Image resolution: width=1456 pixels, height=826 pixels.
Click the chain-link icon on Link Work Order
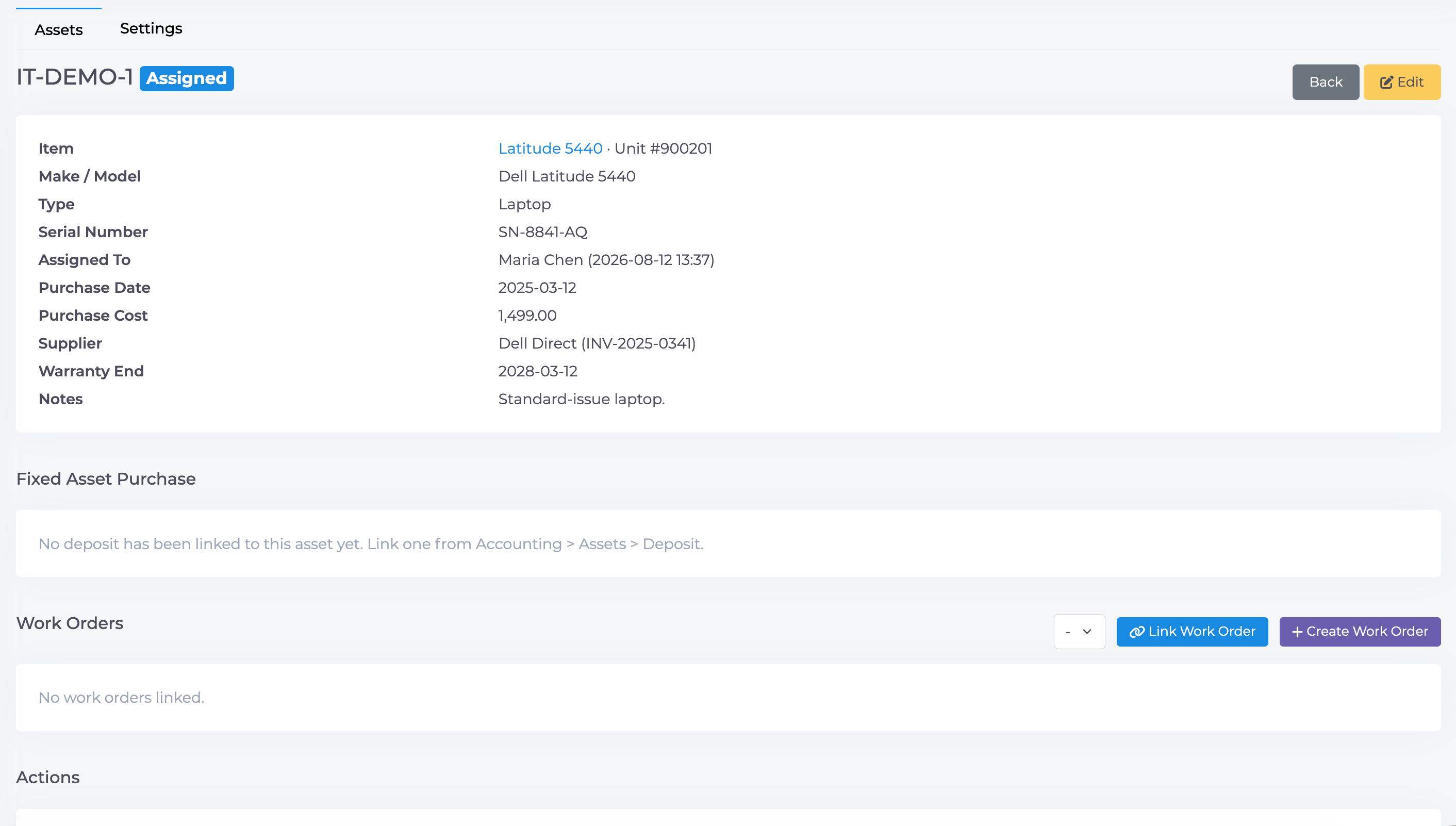click(1137, 632)
